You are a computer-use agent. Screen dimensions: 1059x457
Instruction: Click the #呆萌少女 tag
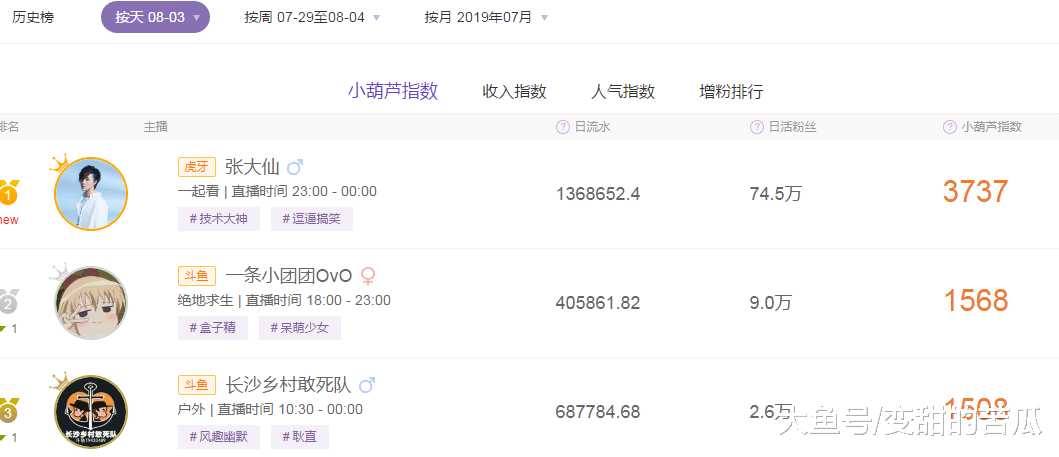[300, 328]
